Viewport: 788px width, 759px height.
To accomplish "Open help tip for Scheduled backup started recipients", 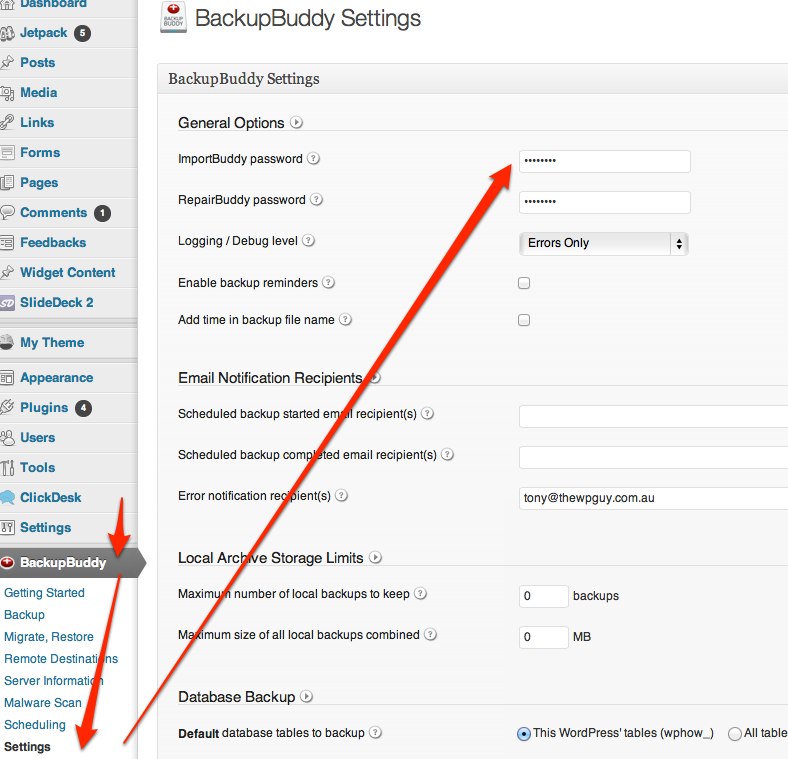I will (428, 414).
